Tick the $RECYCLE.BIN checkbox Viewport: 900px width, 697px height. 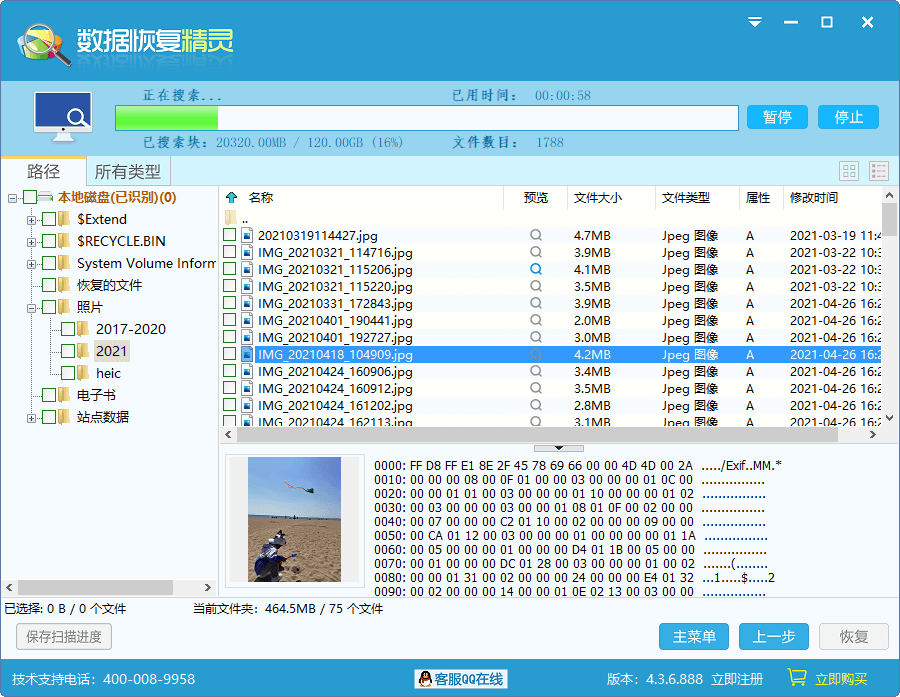pyautogui.click(x=49, y=241)
